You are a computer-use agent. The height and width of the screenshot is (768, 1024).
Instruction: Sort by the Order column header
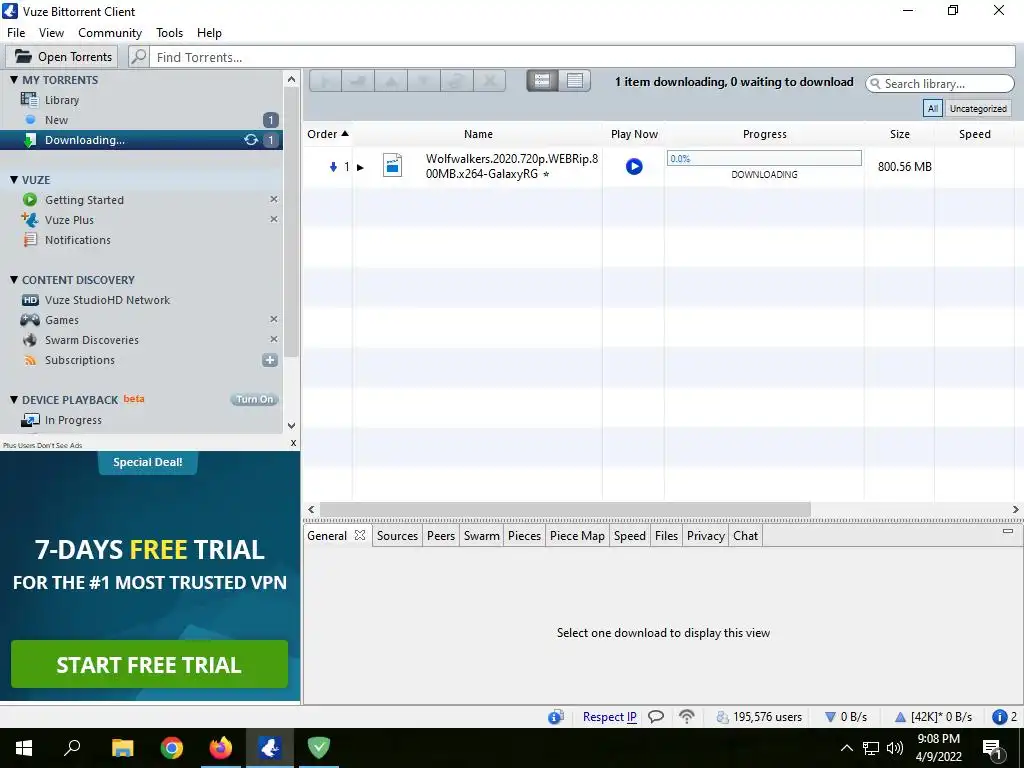[328, 134]
